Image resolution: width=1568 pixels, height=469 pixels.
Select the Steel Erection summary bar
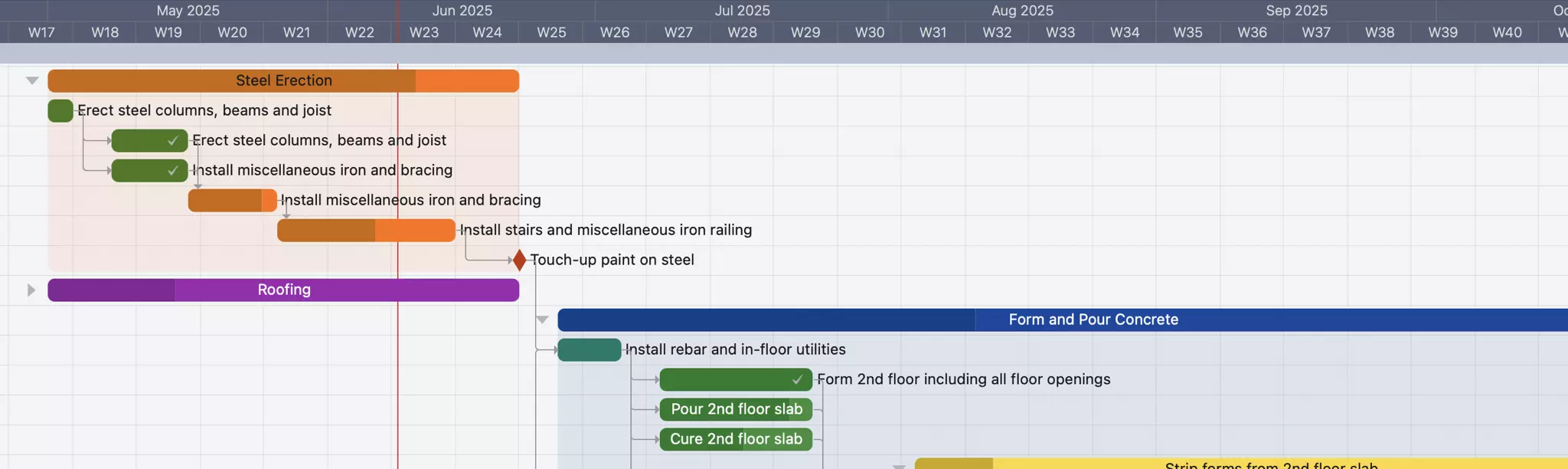(283, 81)
